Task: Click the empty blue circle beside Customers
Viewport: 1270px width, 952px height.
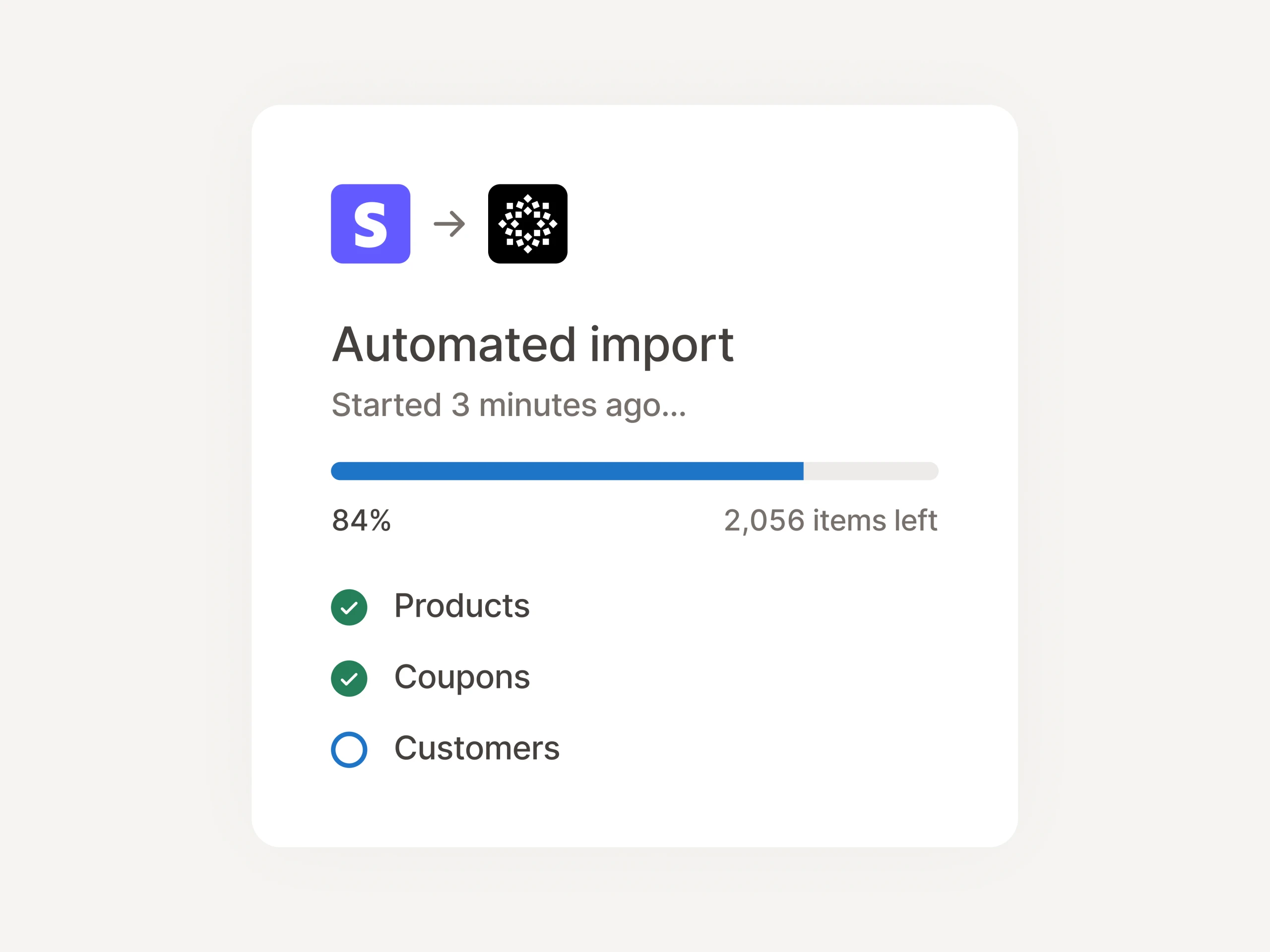Action: click(x=349, y=749)
